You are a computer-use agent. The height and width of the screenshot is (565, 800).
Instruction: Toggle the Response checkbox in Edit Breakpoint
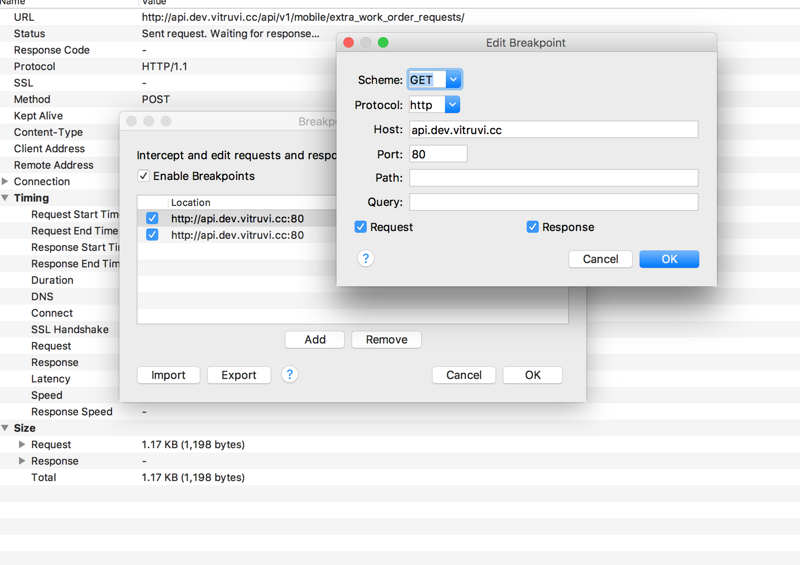click(x=533, y=227)
